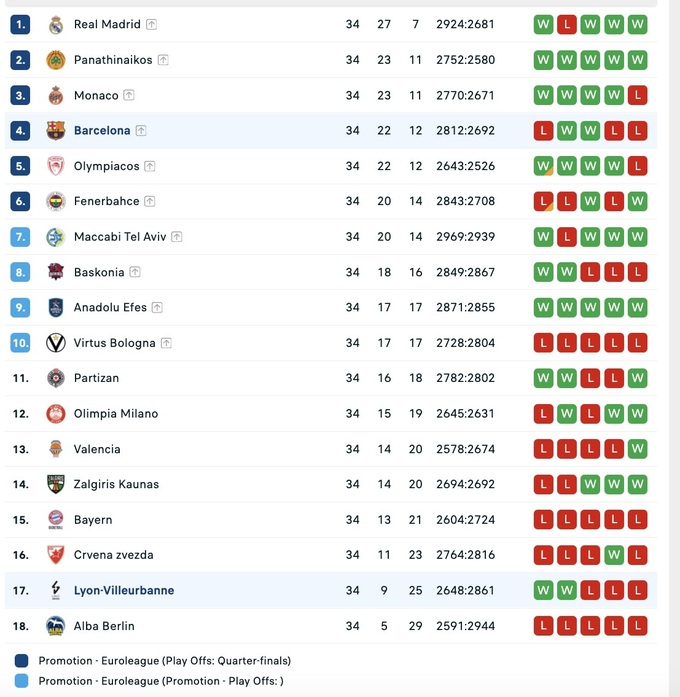The image size is (680, 697).
Task: Click the Alba Berlin team logo
Action: [56, 626]
